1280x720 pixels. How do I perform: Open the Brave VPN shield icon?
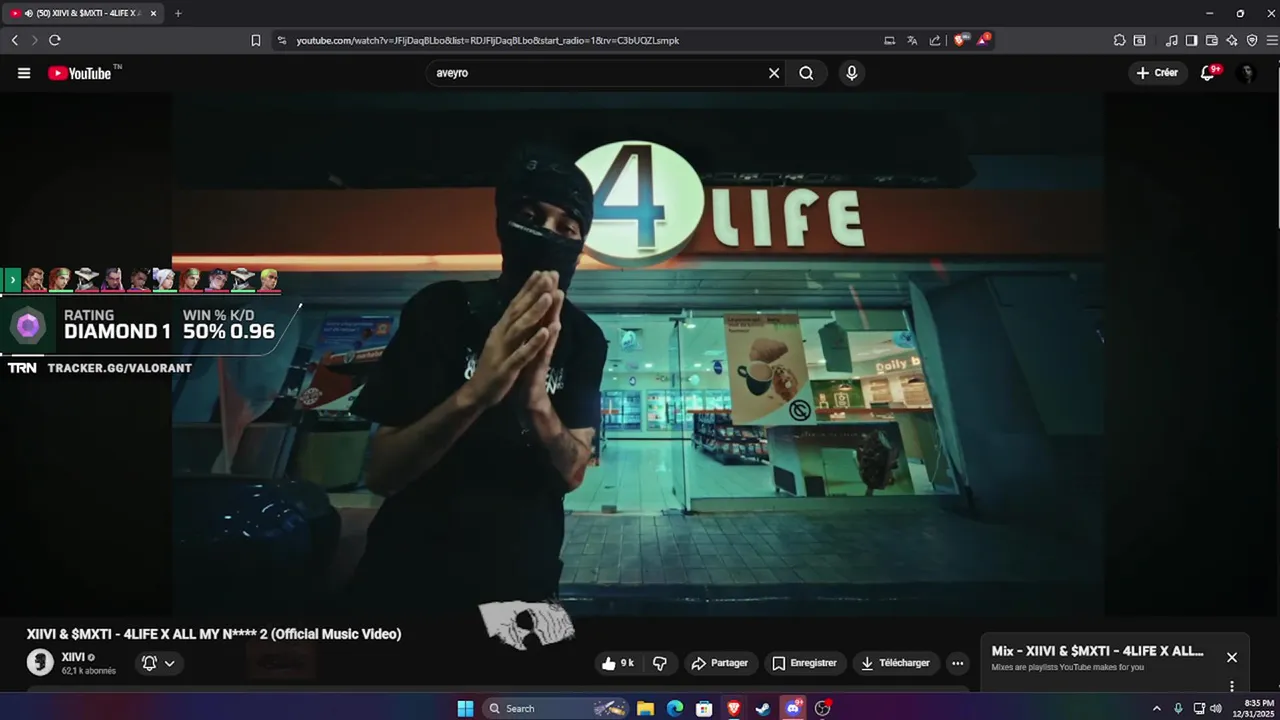point(1252,40)
